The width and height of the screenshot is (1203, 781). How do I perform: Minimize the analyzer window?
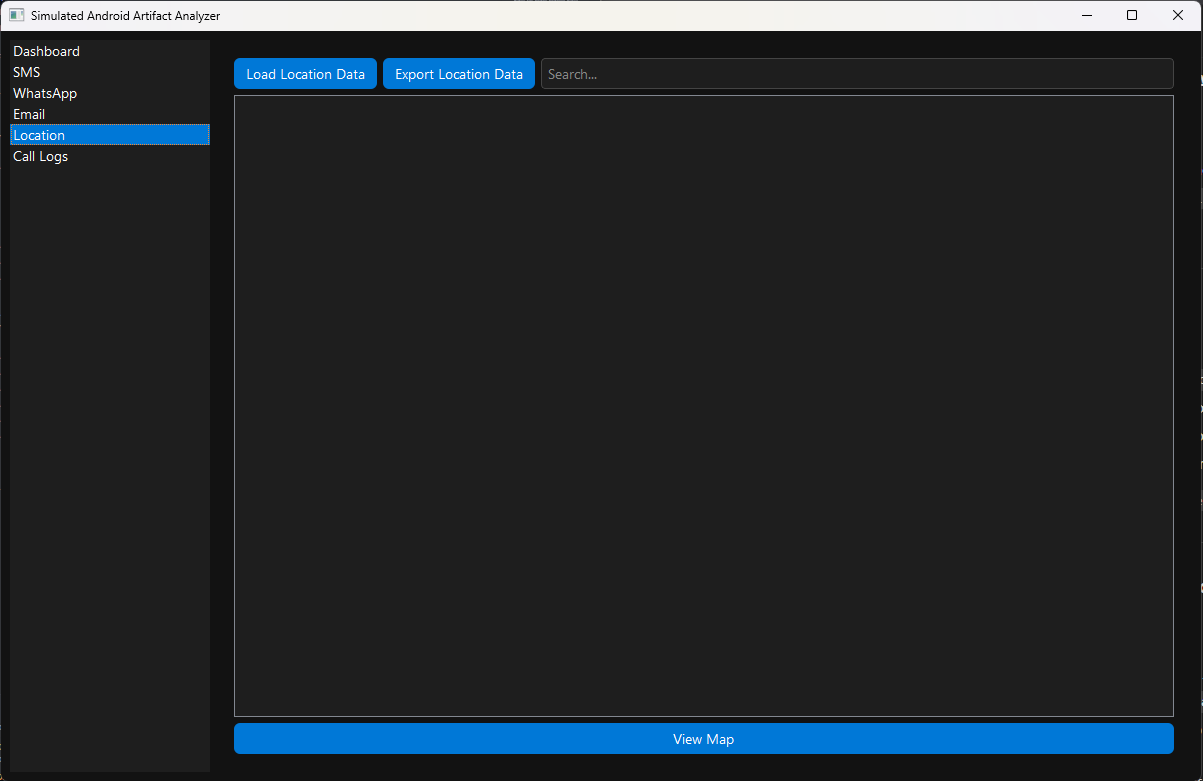tap(1086, 15)
